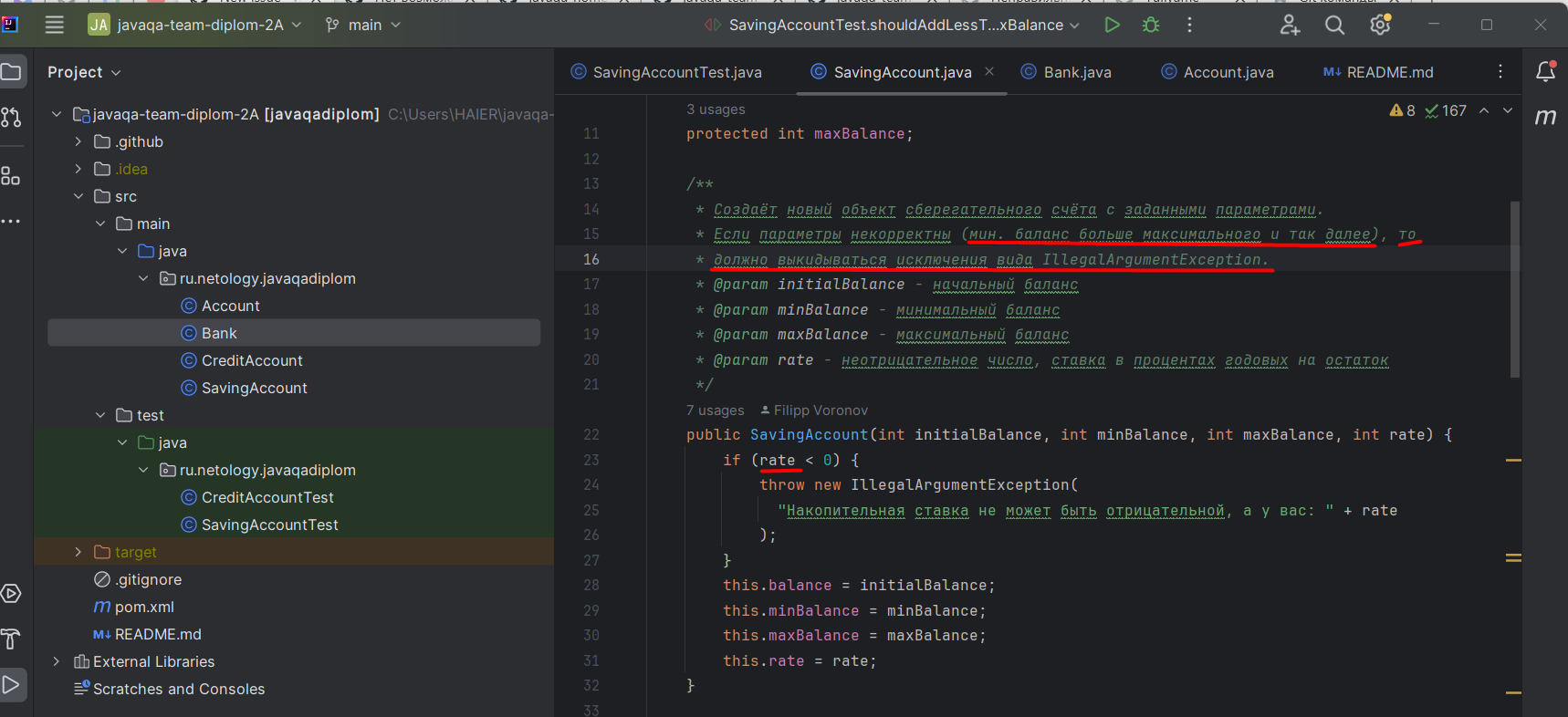Click the warning stripe mark near line 23

[x=1513, y=461]
